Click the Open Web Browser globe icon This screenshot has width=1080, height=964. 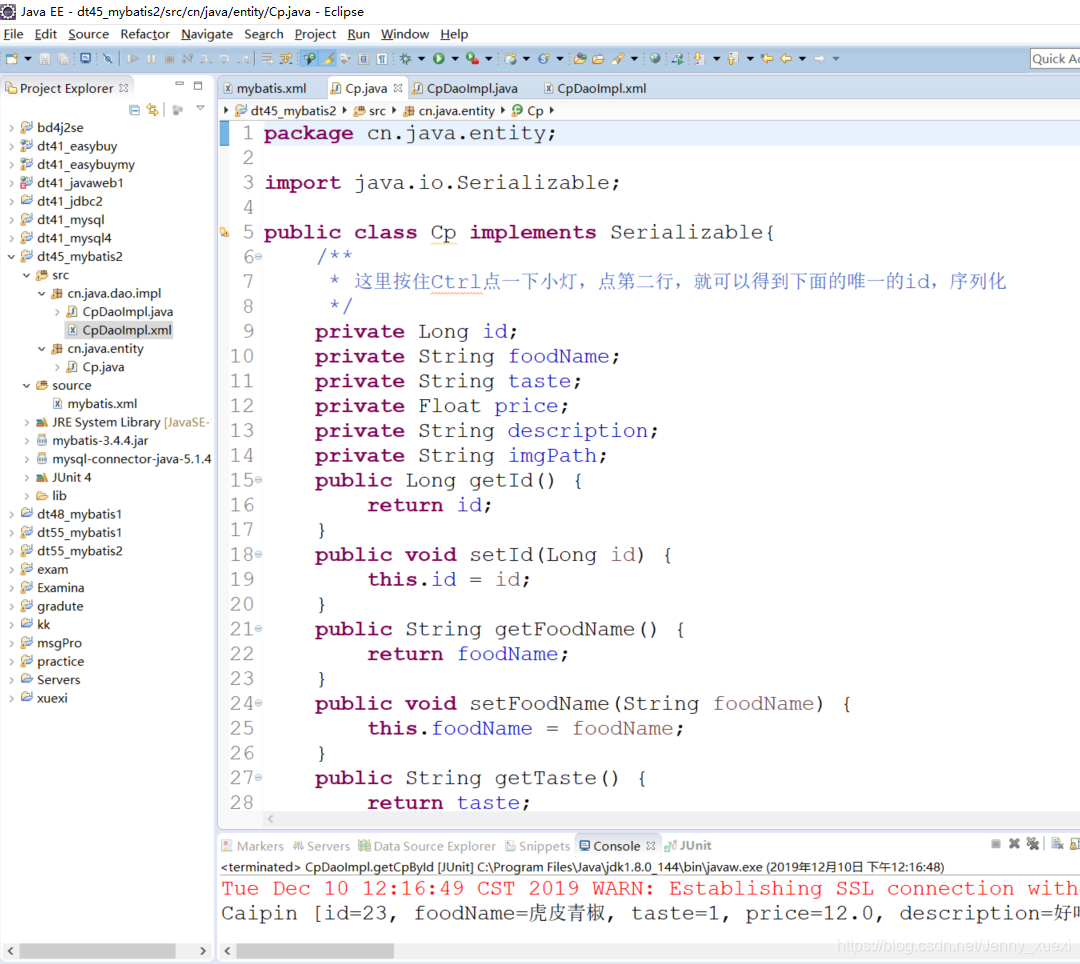655,58
